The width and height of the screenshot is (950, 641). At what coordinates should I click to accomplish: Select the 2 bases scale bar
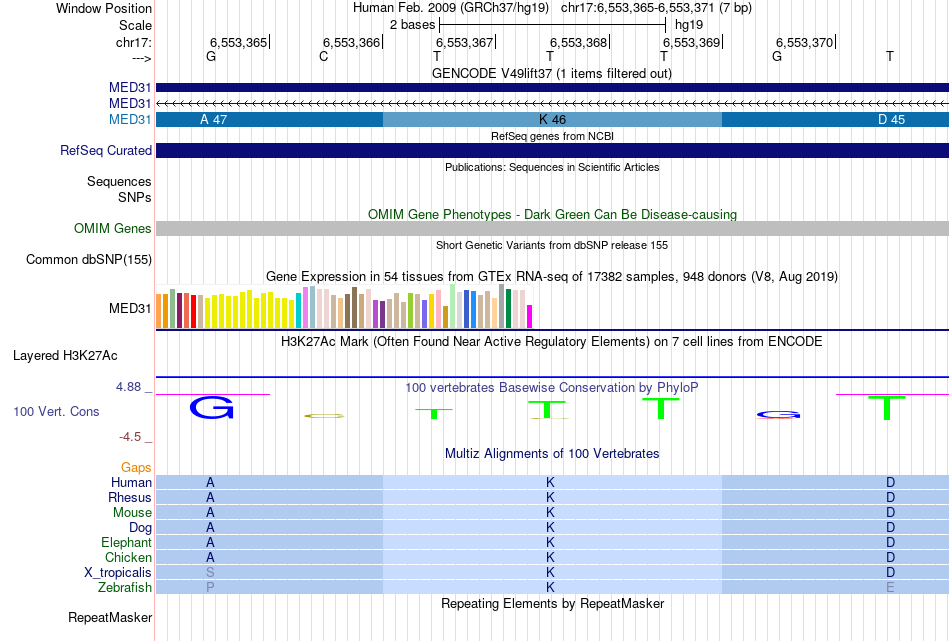[553, 25]
